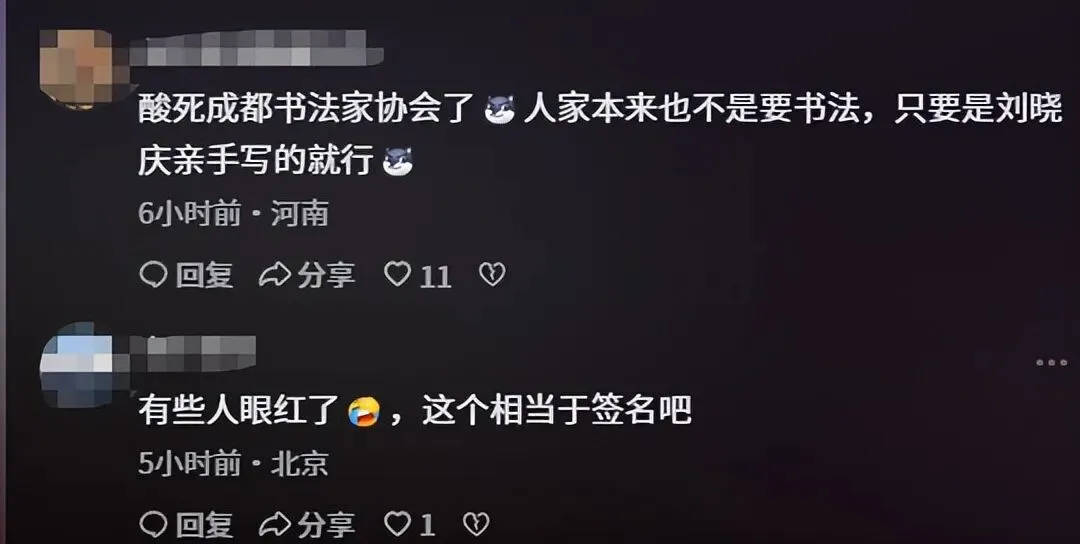The width and height of the screenshot is (1080, 544).
Task: Like the Henan comment with heart icon
Action: pos(397,274)
